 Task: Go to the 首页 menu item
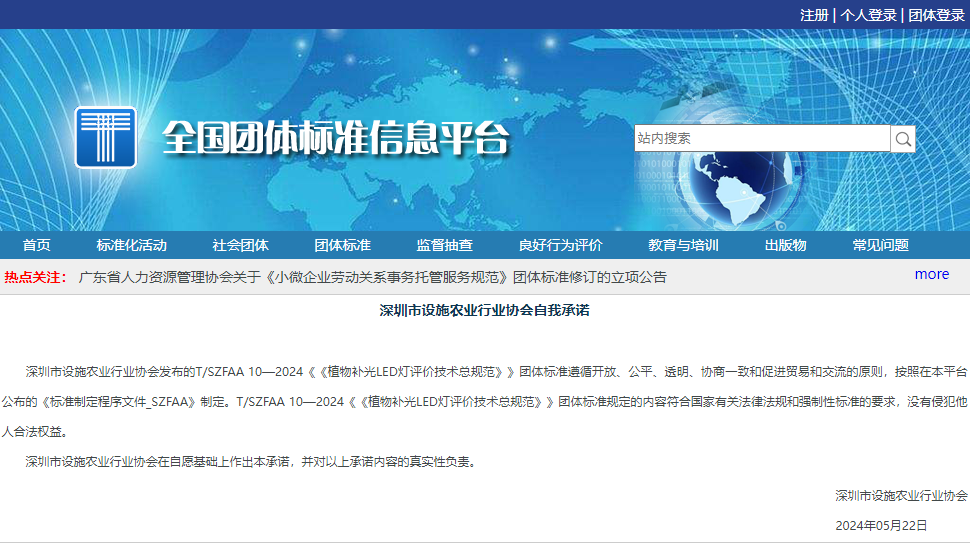tap(37, 245)
